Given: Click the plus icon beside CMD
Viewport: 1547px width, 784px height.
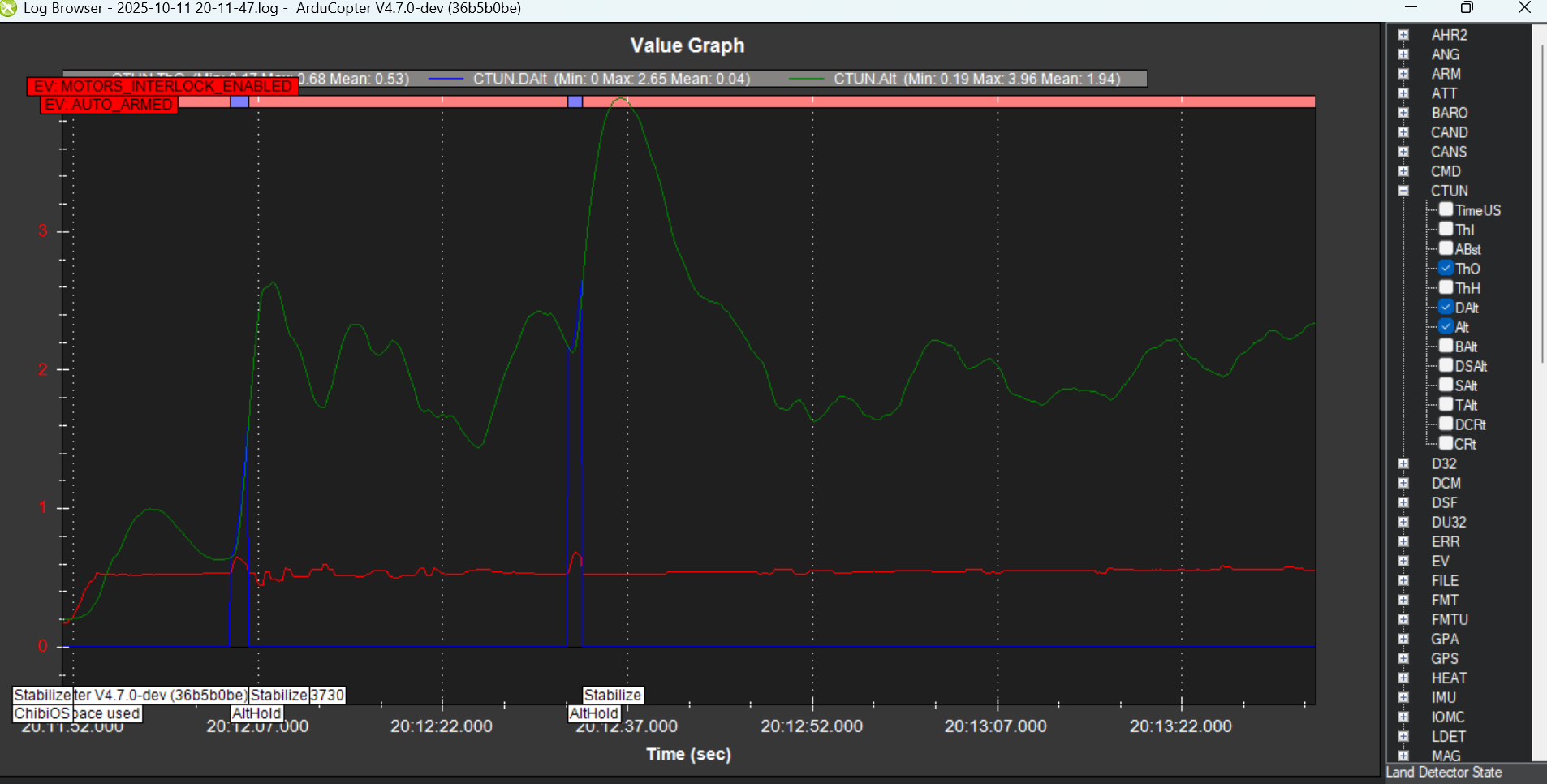Looking at the screenshot, I should [x=1403, y=171].
